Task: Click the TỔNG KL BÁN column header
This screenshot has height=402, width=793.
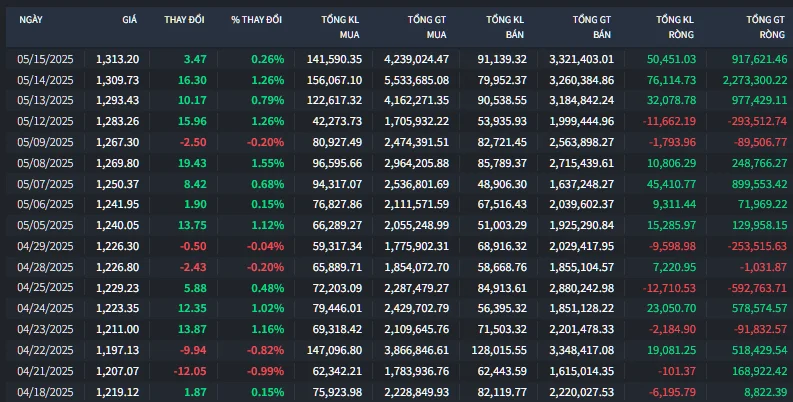Action: pos(505,27)
